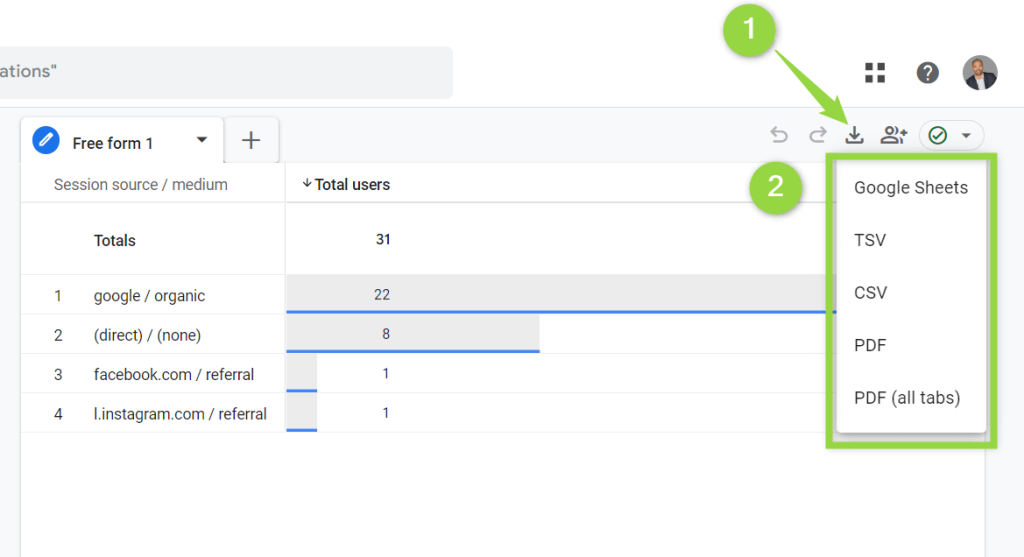This screenshot has height=557, width=1024.
Task: Open the help question mark icon
Action: pyautogui.click(x=927, y=72)
